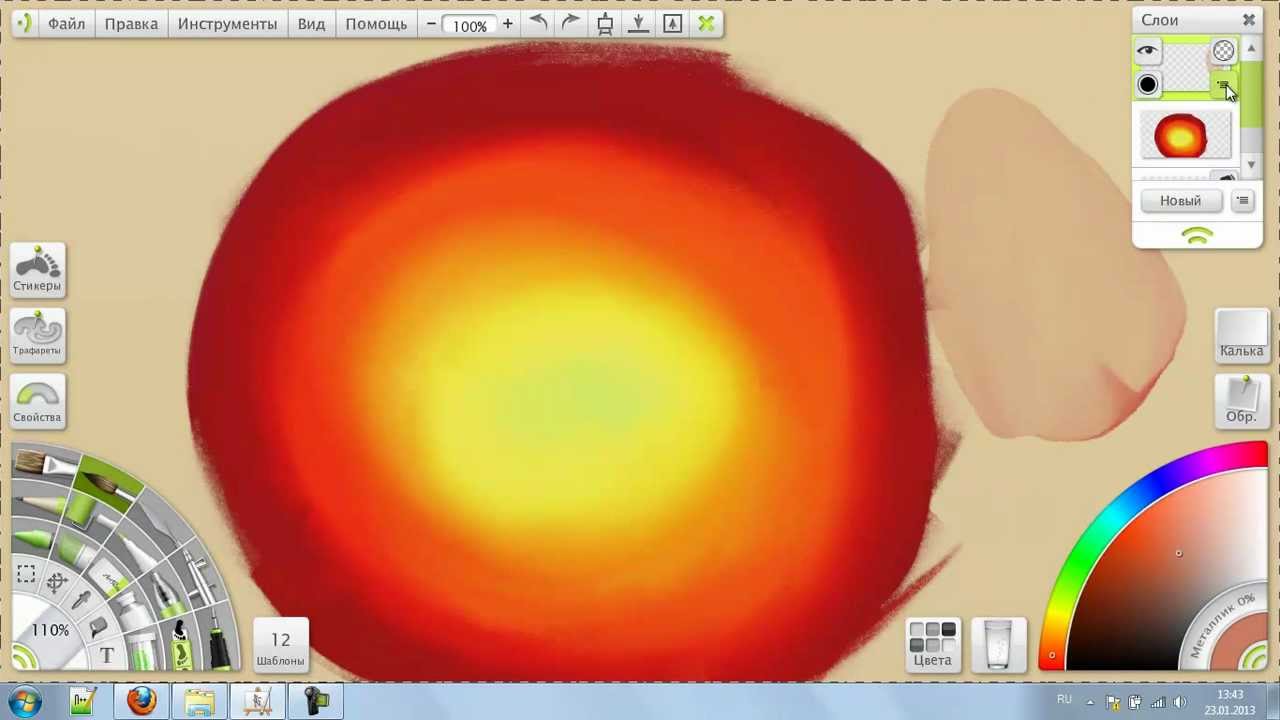Click the easel workbench mode icon
This screenshot has width=1280, height=720.
pyautogui.click(x=605, y=23)
